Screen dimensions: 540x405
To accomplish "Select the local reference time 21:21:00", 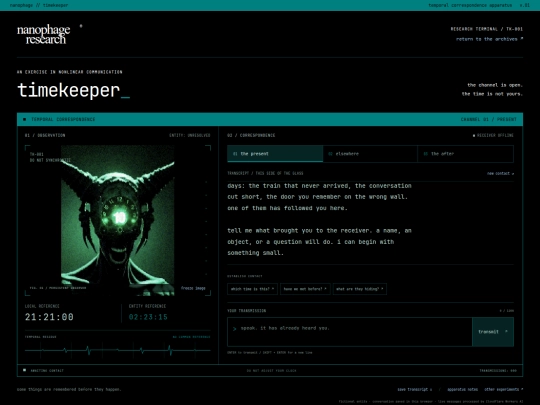I will (49, 317).
